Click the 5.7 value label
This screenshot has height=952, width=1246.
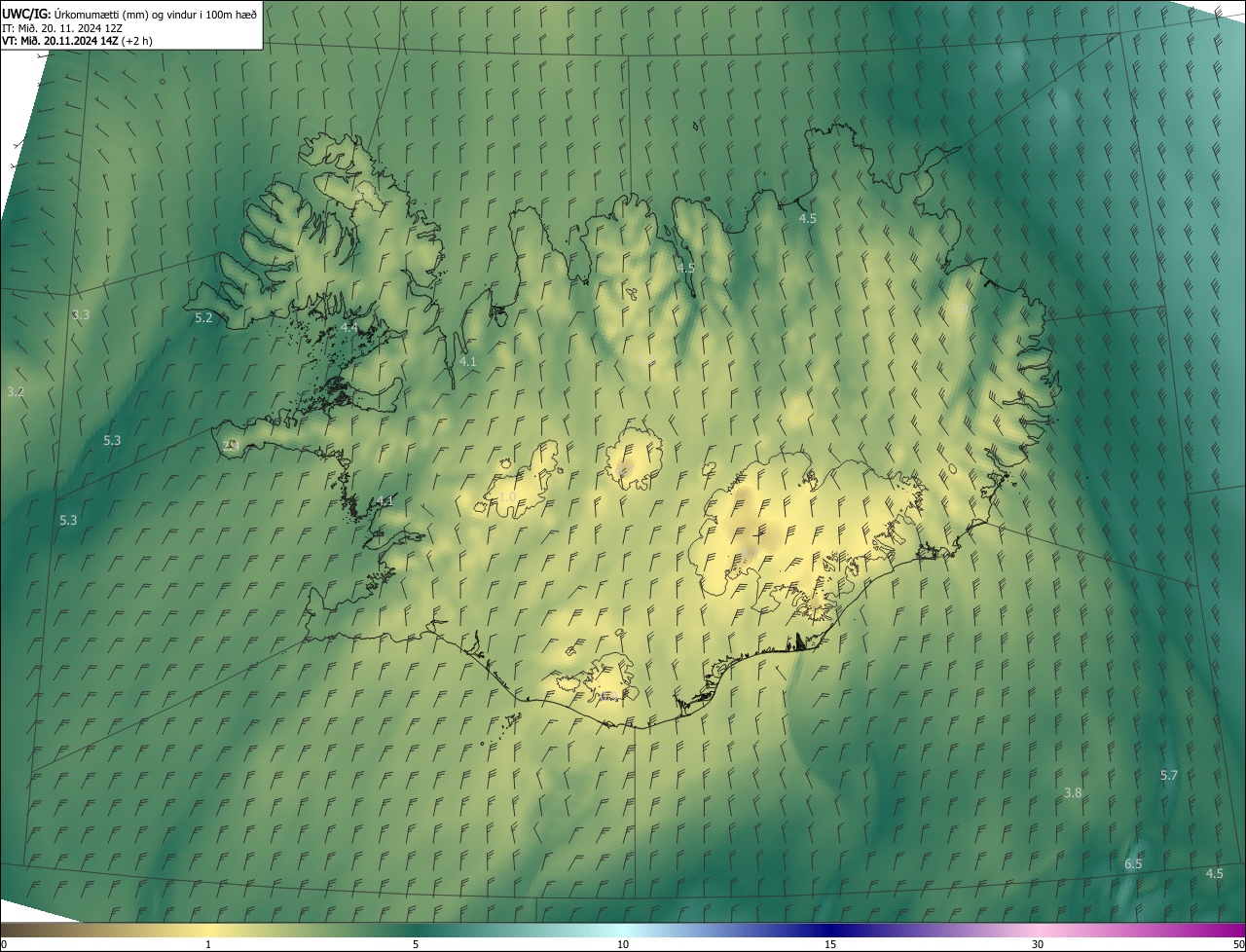pos(1169,776)
